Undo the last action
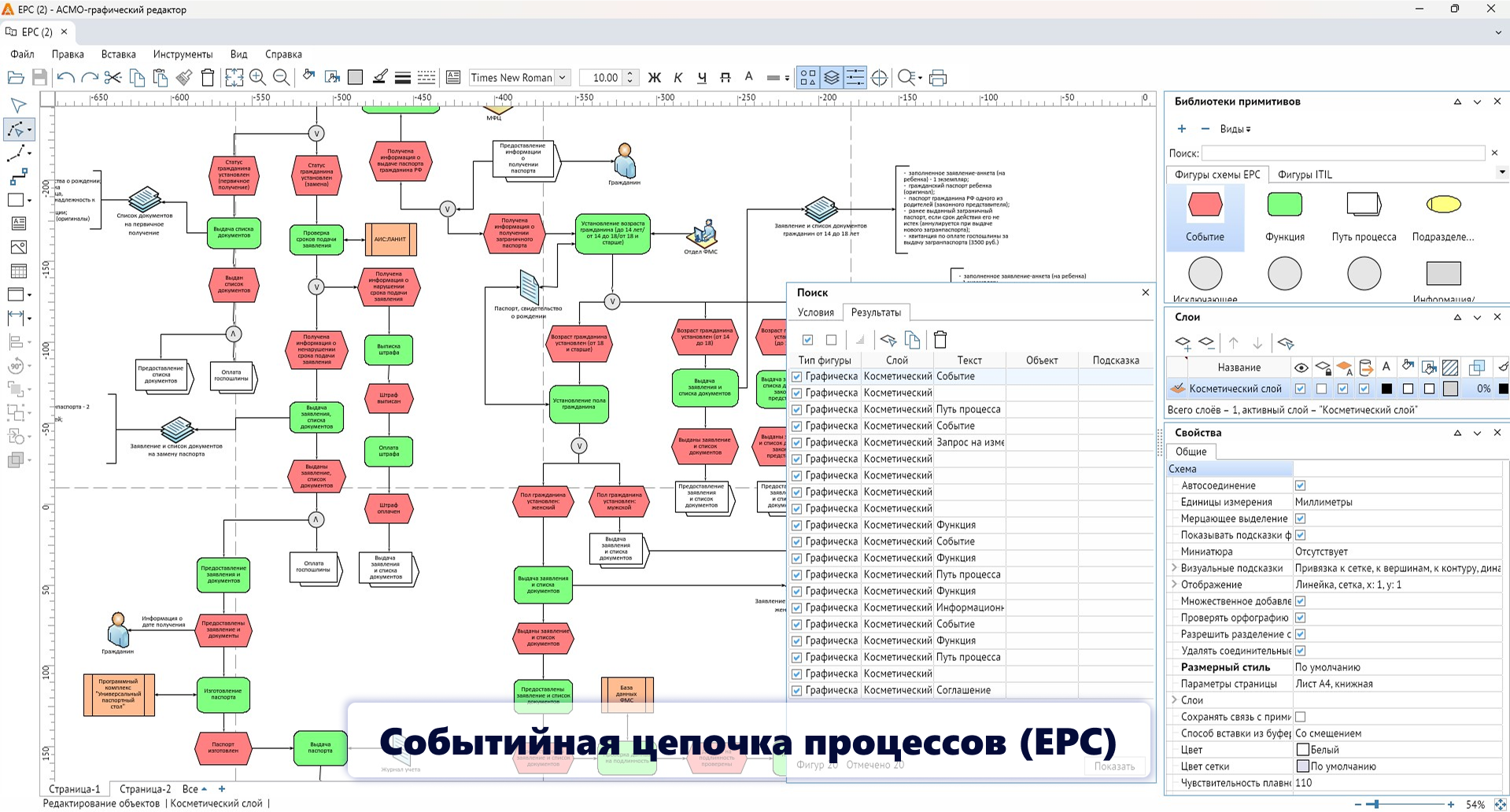1510x812 pixels. pos(66,77)
